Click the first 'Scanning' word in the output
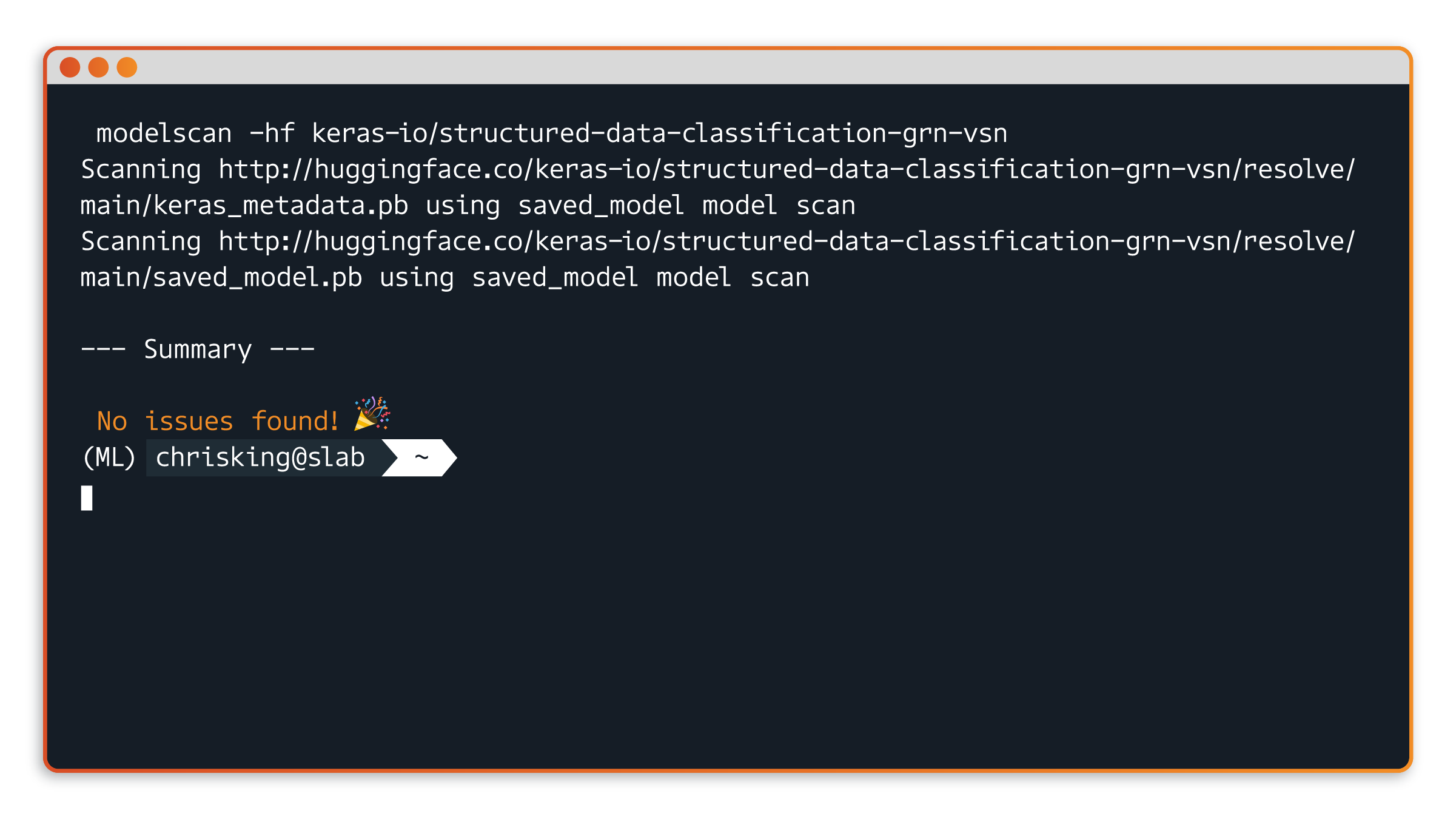This screenshot has height=819, width=1456. pyautogui.click(x=141, y=169)
